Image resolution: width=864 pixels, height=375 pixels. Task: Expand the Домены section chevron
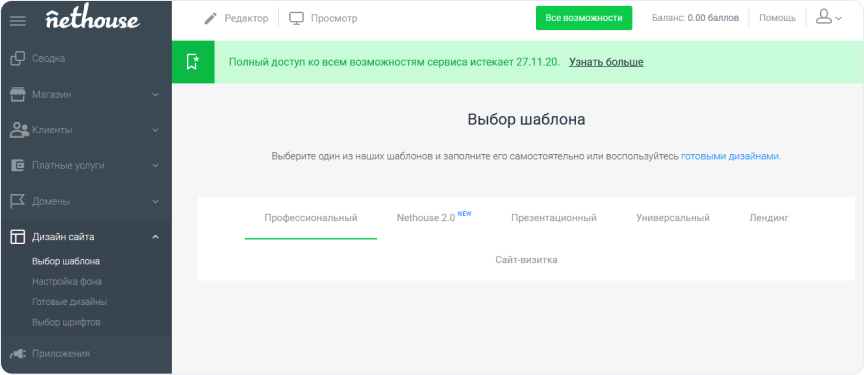click(155, 202)
